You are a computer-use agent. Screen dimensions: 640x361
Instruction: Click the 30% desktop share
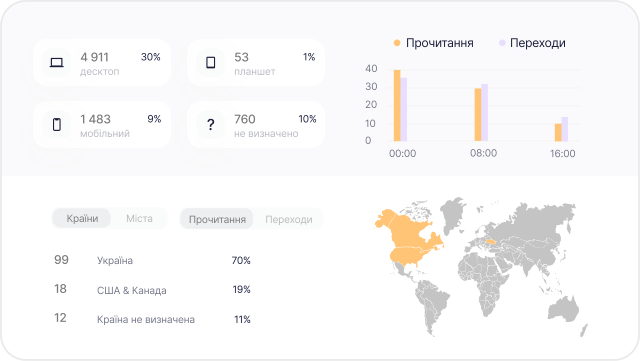point(151,57)
